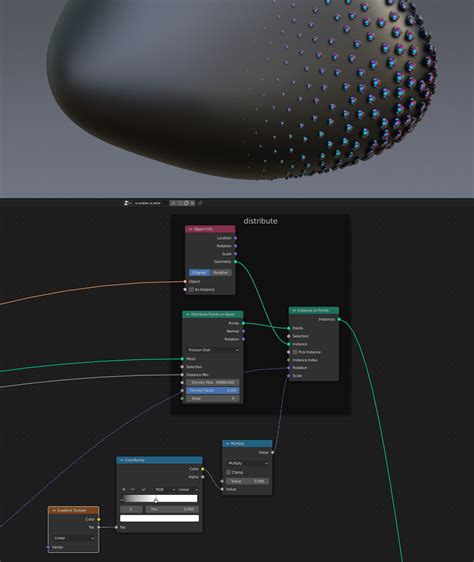Screen dimensions: 474x562
Task: Click the Geometry output socket of Object Info
Action: tap(235, 262)
